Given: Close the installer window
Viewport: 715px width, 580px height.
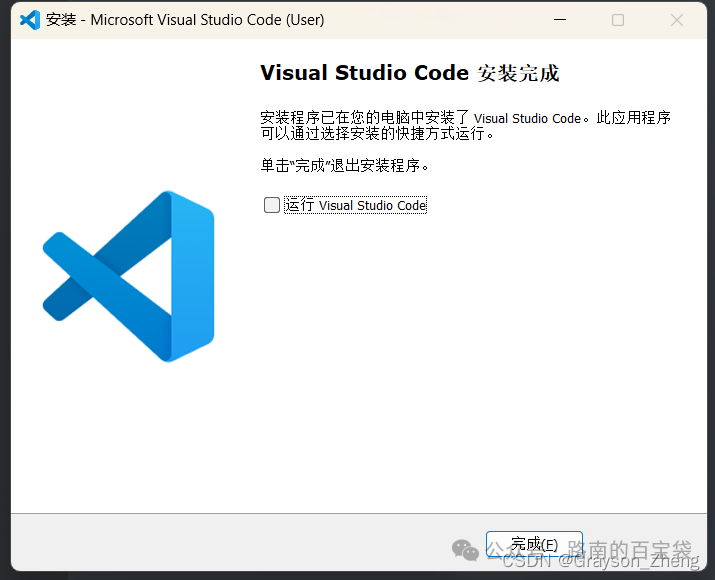Looking at the screenshot, I should pyautogui.click(x=677, y=20).
